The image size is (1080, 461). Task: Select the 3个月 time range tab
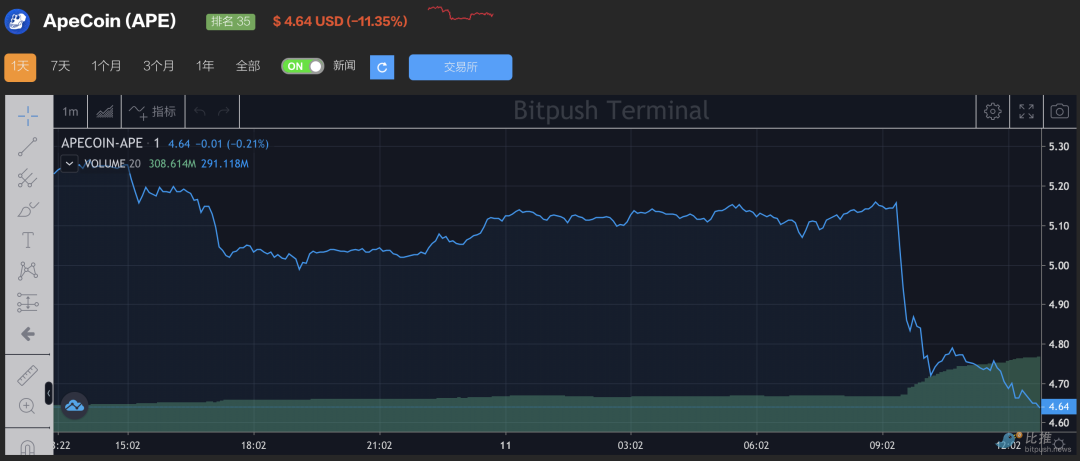pos(158,66)
